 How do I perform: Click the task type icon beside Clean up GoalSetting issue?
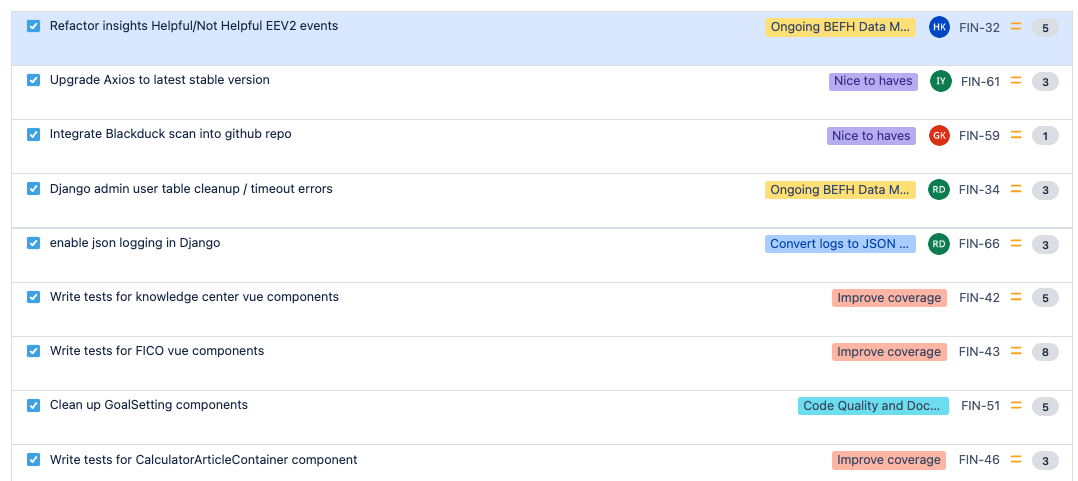33,405
